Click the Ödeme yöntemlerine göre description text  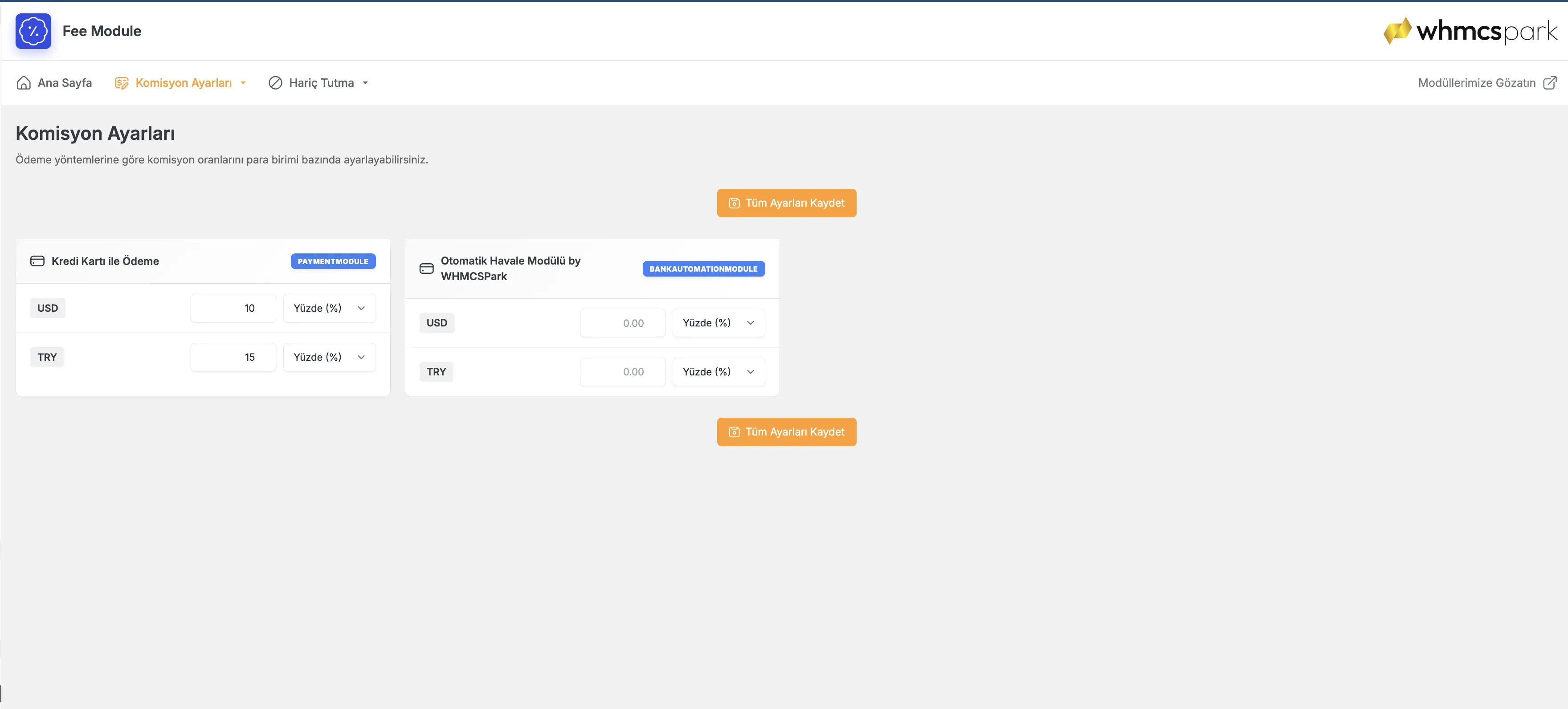[x=221, y=159]
